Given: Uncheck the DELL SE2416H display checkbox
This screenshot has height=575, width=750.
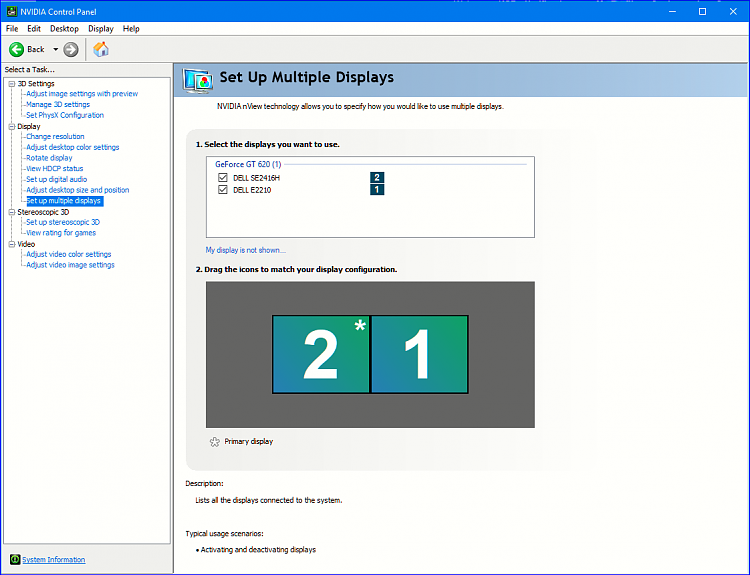Looking at the screenshot, I should pyautogui.click(x=222, y=177).
